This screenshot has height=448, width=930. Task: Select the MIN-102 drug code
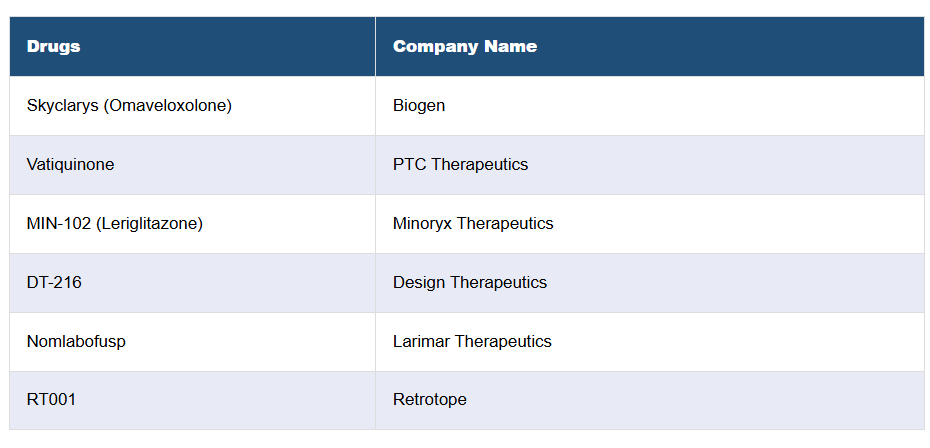59,223
